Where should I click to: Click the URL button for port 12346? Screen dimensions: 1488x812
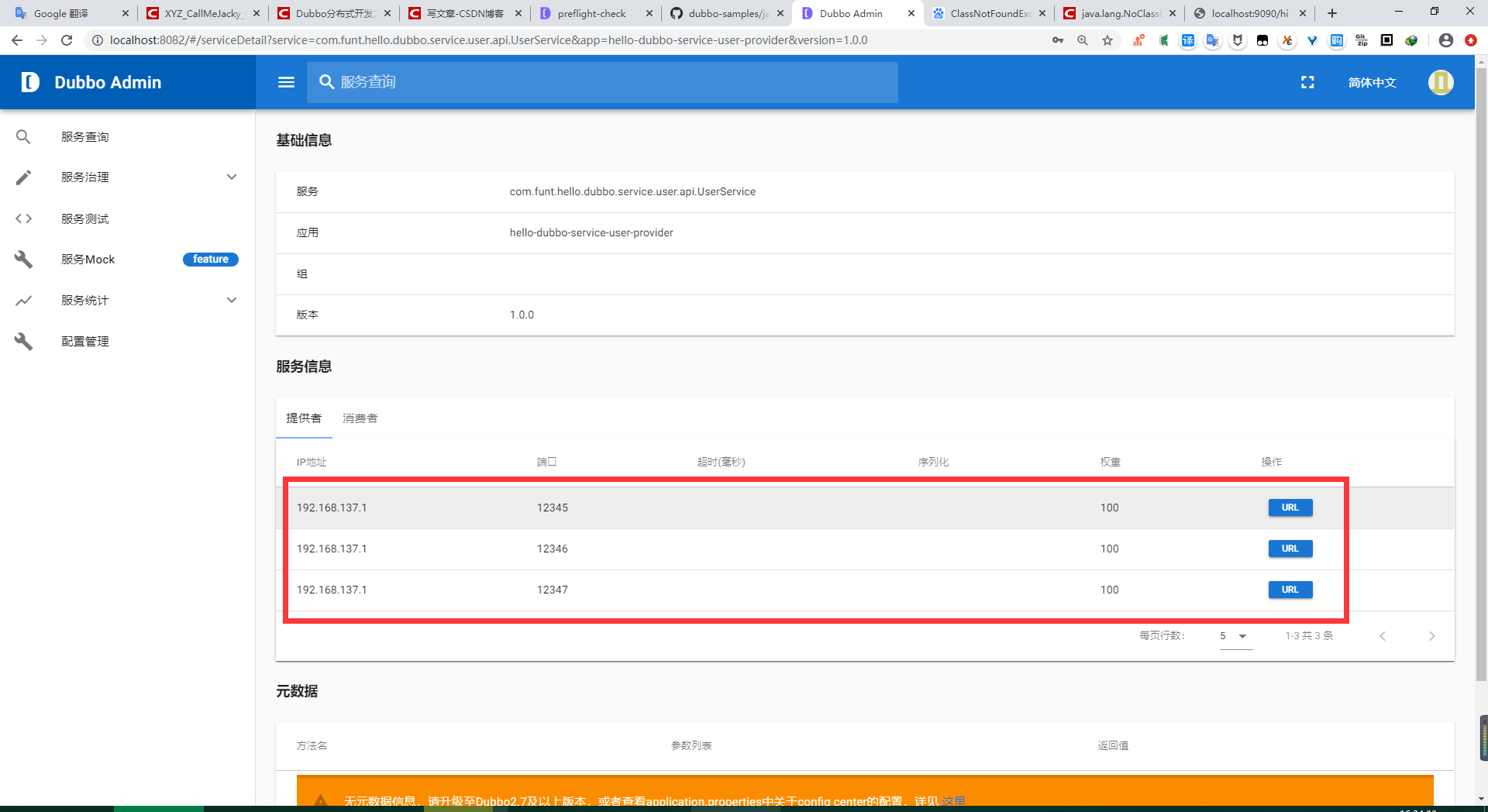click(x=1290, y=549)
